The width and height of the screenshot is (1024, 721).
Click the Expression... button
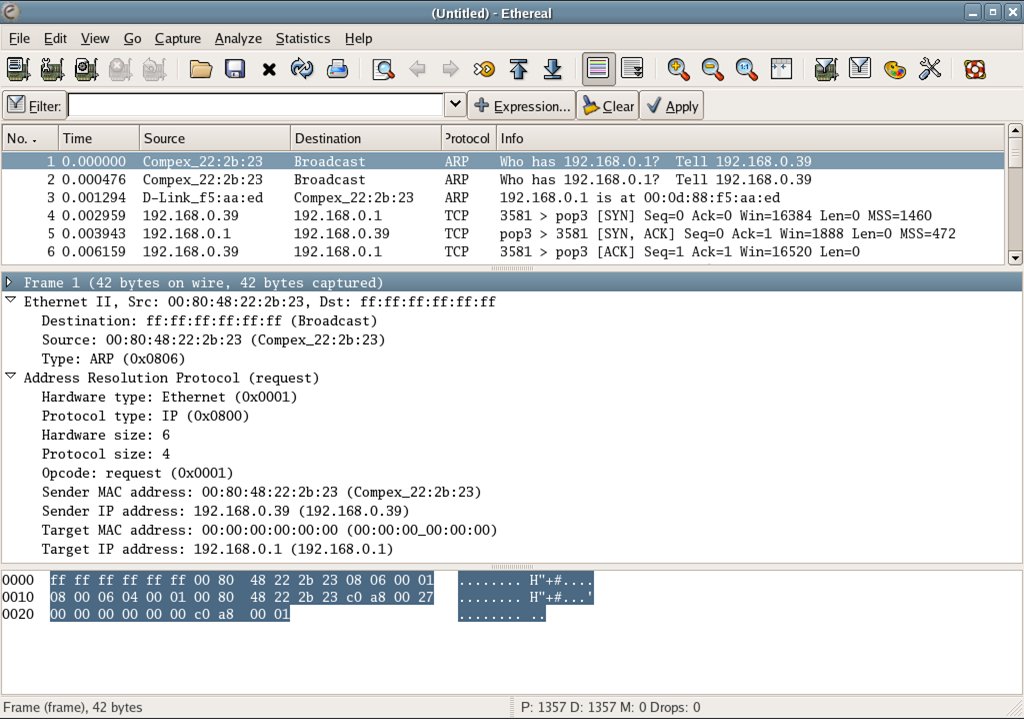tap(521, 106)
